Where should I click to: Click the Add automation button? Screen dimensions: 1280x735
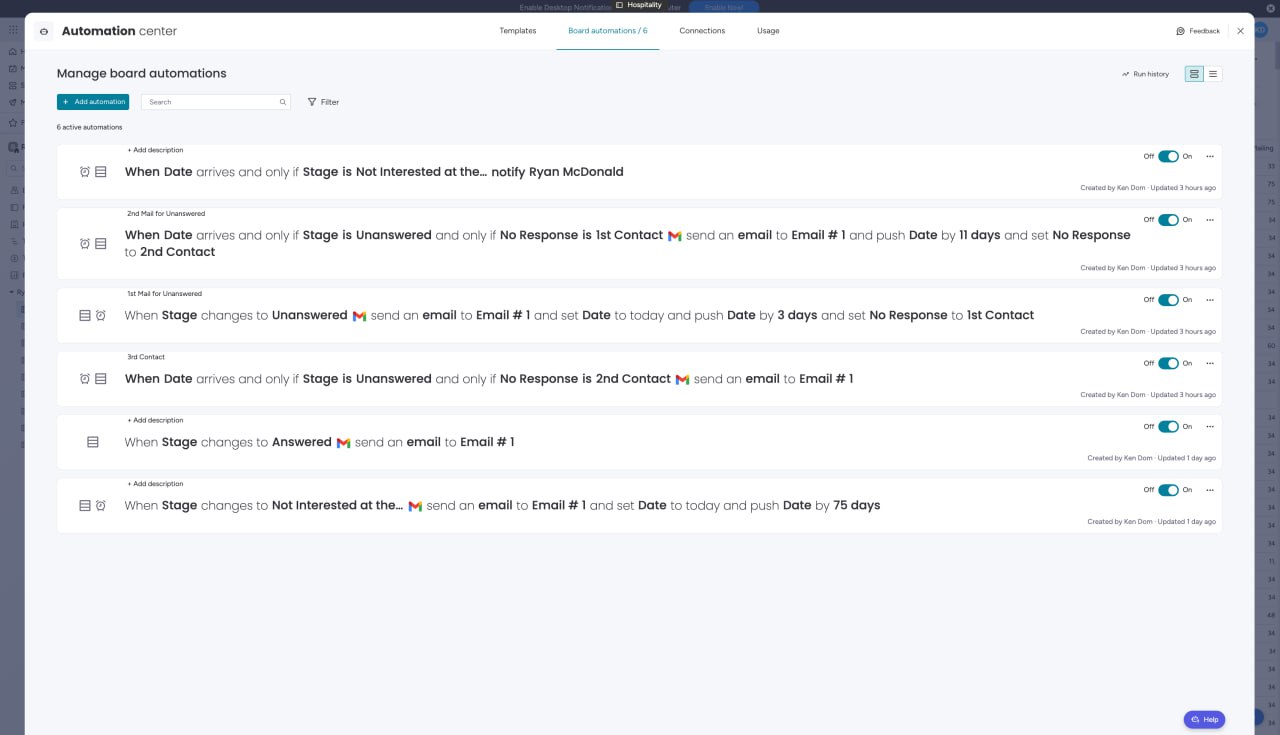point(93,102)
